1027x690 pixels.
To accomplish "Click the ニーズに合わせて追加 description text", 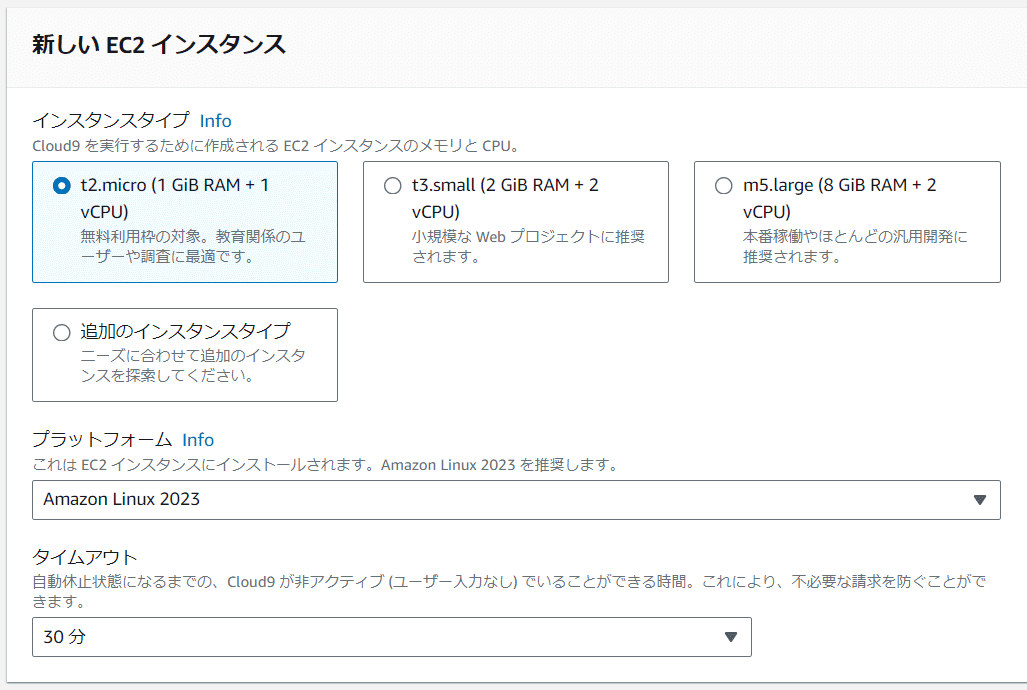I will pyautogui.click(x=193, y=366).
